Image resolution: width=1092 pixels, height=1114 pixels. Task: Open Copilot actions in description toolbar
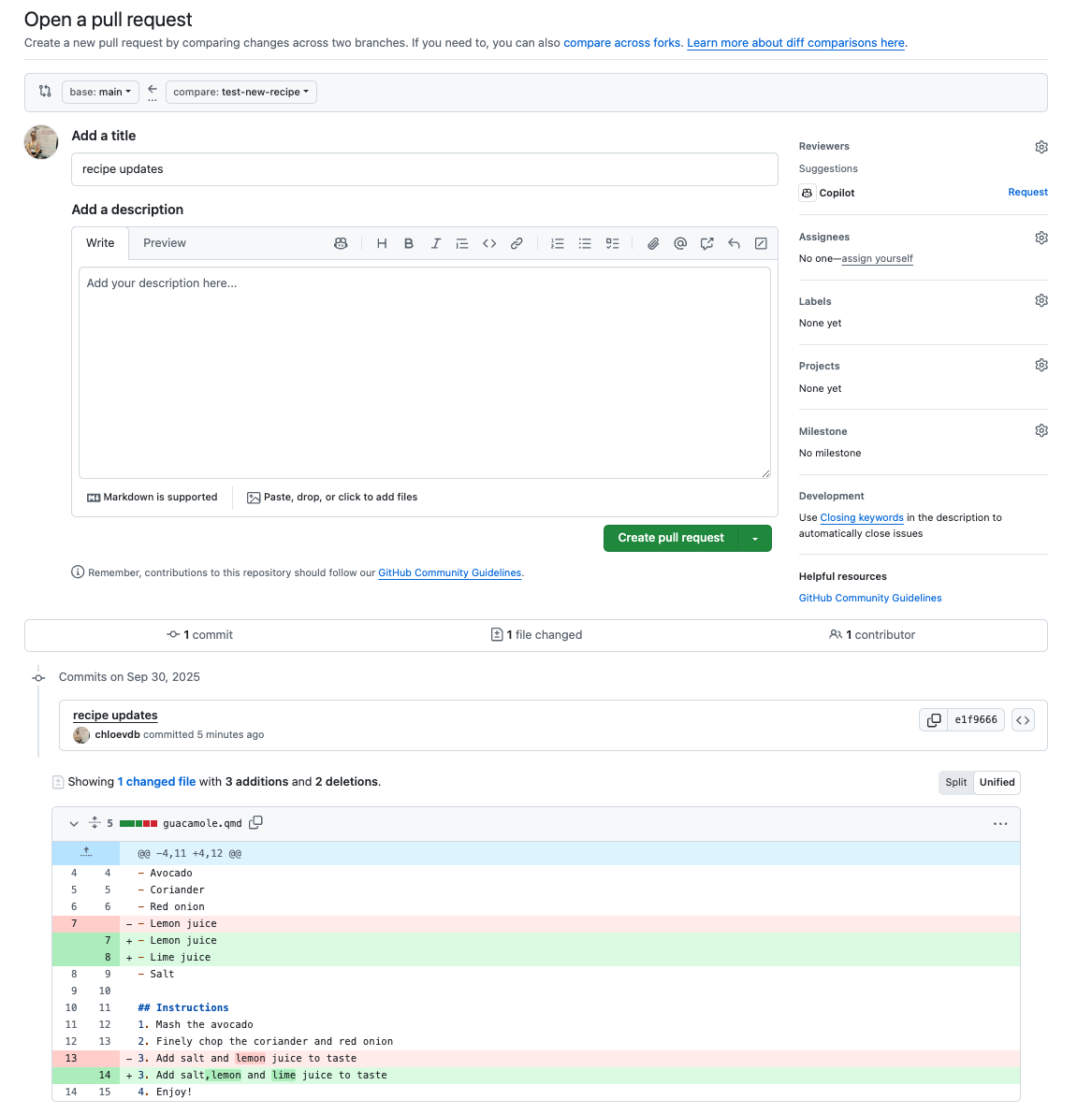tap(341, 243)
